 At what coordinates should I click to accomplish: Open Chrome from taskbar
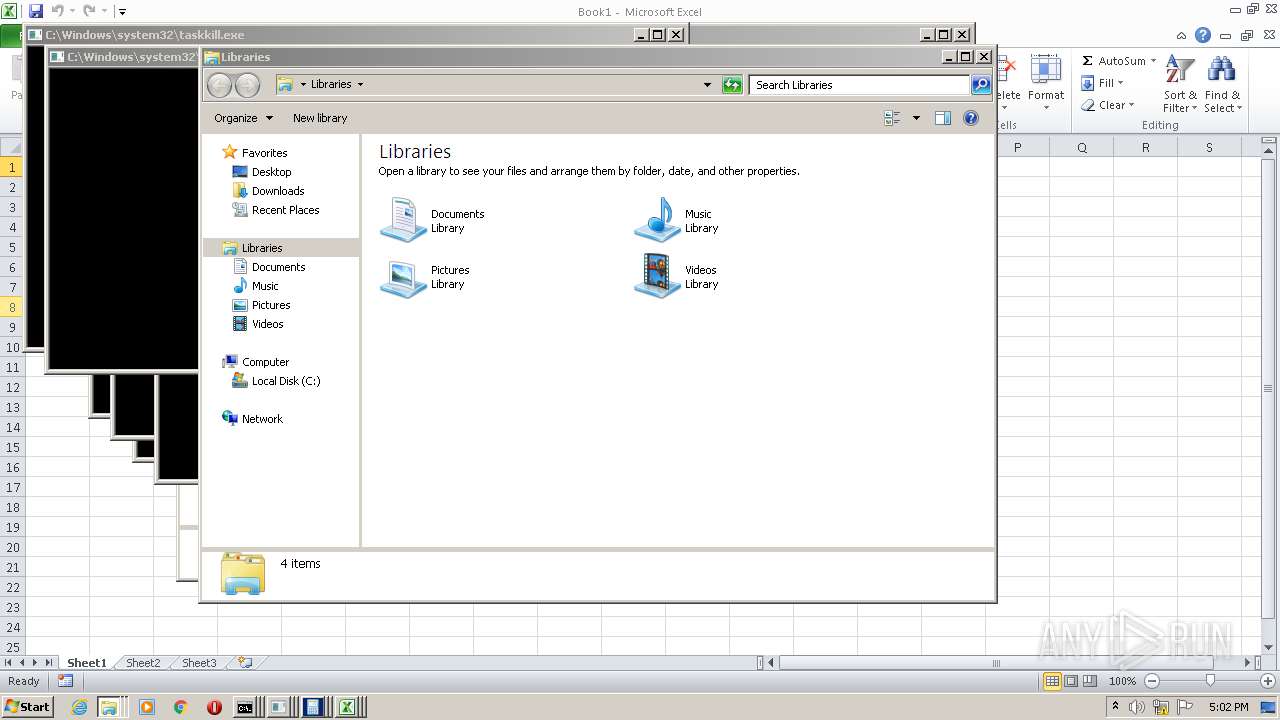click(x=180, y=707)
